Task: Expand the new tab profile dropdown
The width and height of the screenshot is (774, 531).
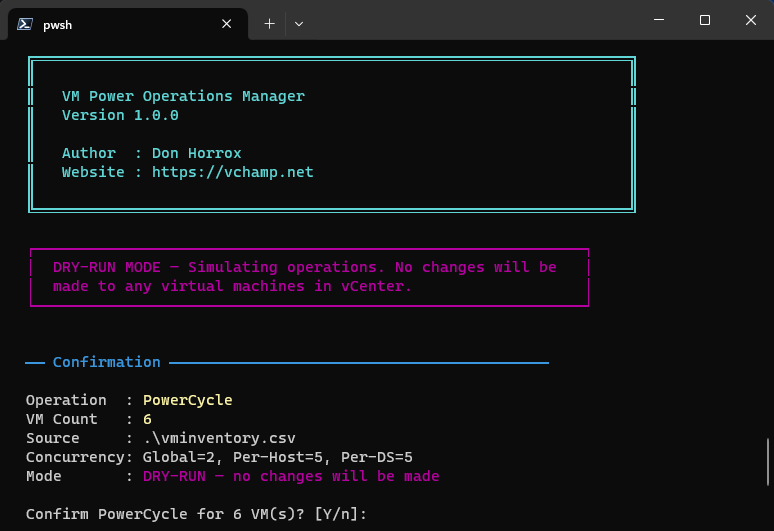Action: 298,24
